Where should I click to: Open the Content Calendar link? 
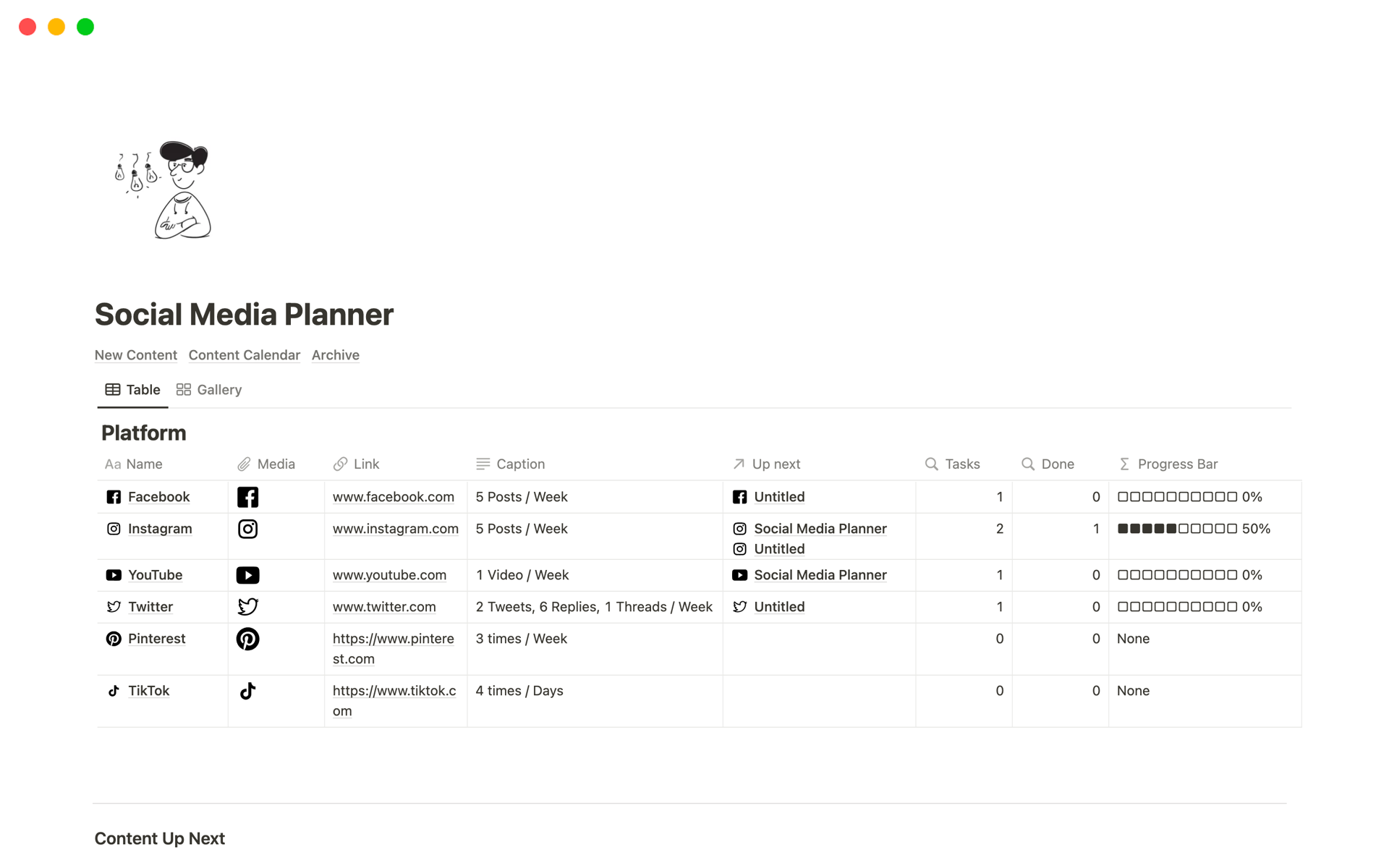point(244,355)
